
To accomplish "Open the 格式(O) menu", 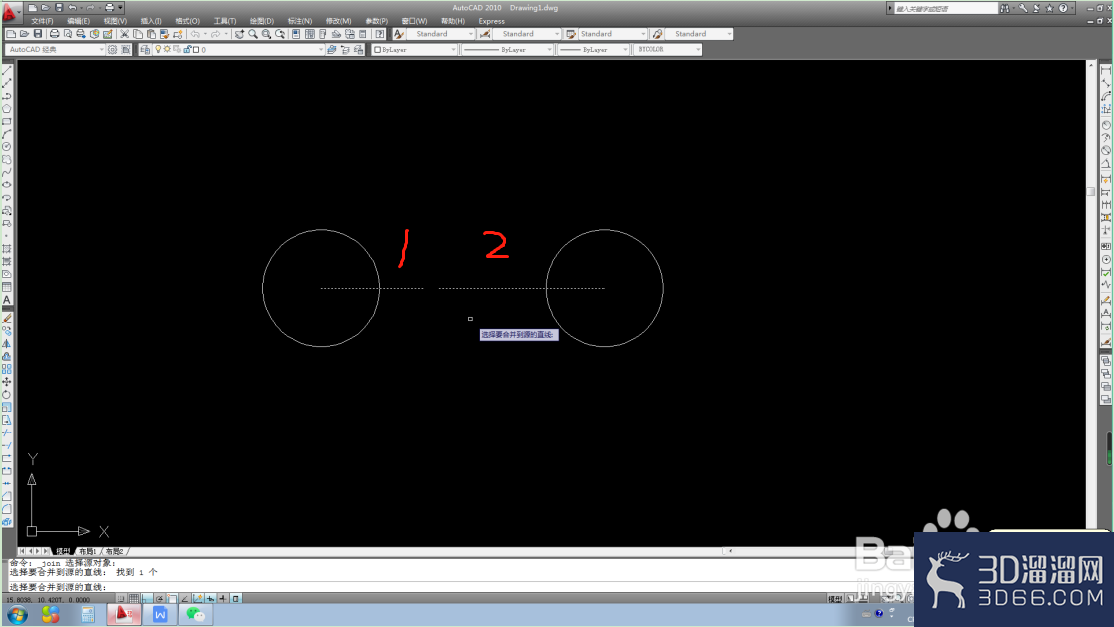I will [x=188, y=21].
